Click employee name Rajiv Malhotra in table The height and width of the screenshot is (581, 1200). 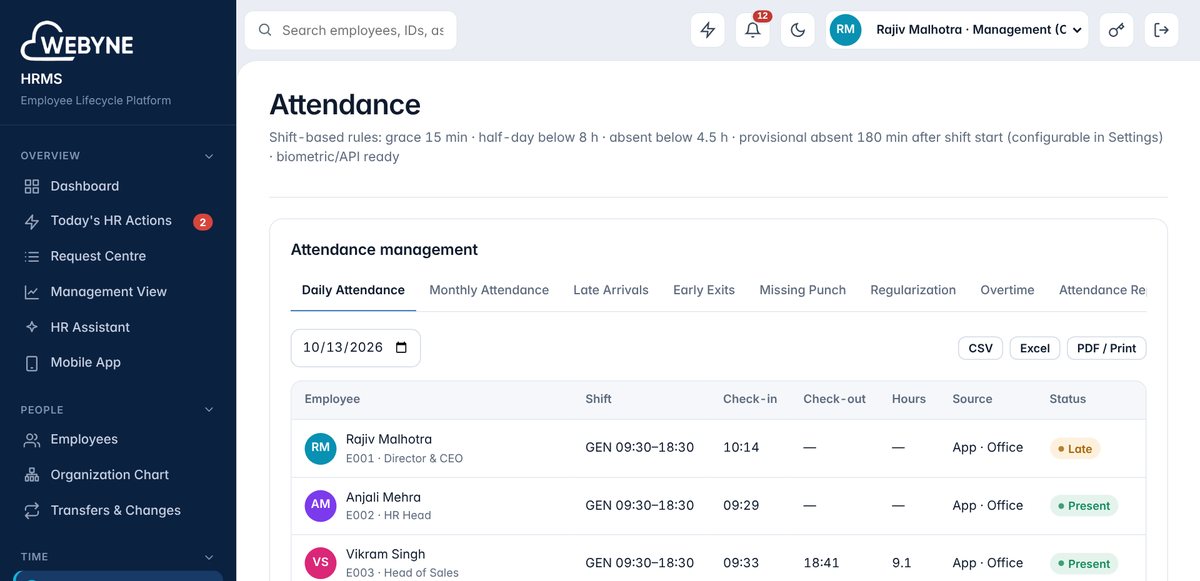pyautogui.click(x=389, y=439)
